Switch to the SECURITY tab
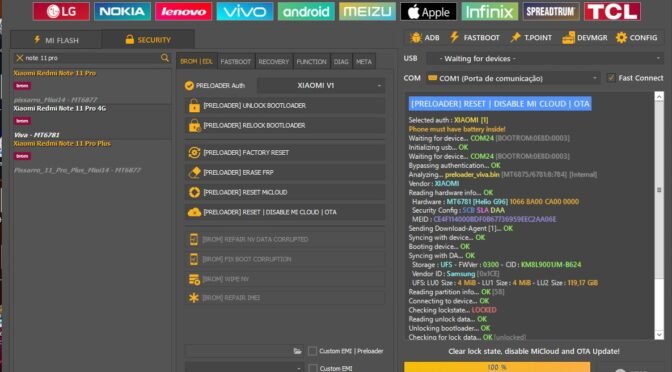This screenshot has width=672, height=372. 148,40
